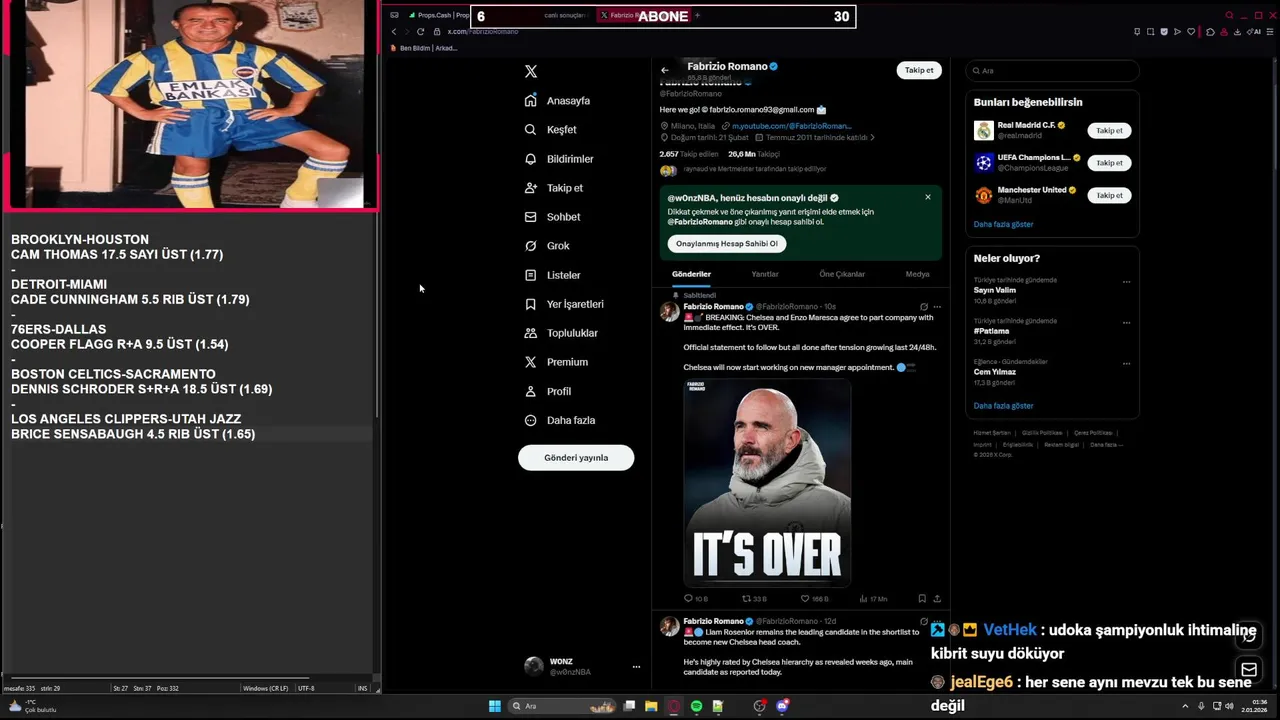Screen dimensions: 1280x720
Task: Open the Sohbet envelope icon
Action: click(531, 217)
